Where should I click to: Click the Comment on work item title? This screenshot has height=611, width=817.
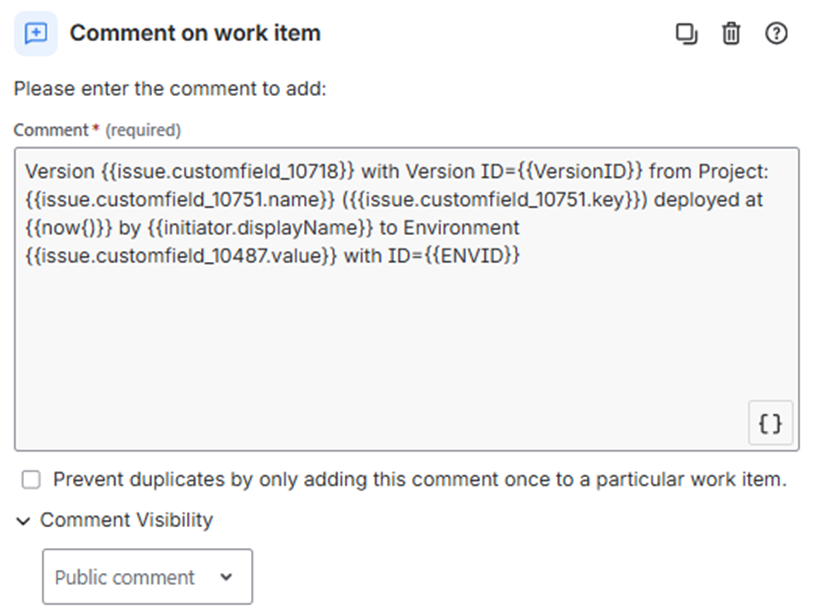click(195, 33)
